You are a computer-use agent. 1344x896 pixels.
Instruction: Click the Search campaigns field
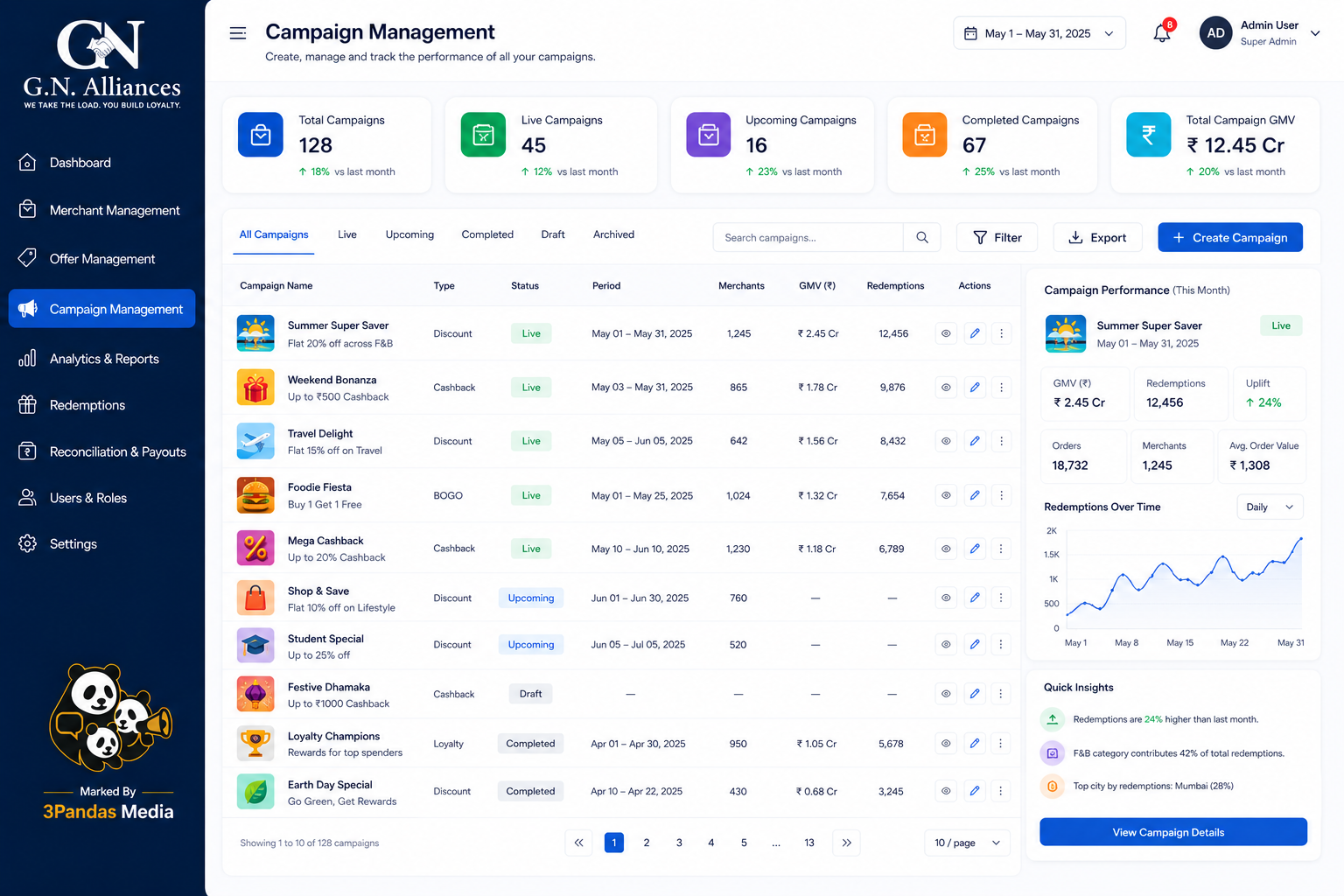tap(808, 237)
